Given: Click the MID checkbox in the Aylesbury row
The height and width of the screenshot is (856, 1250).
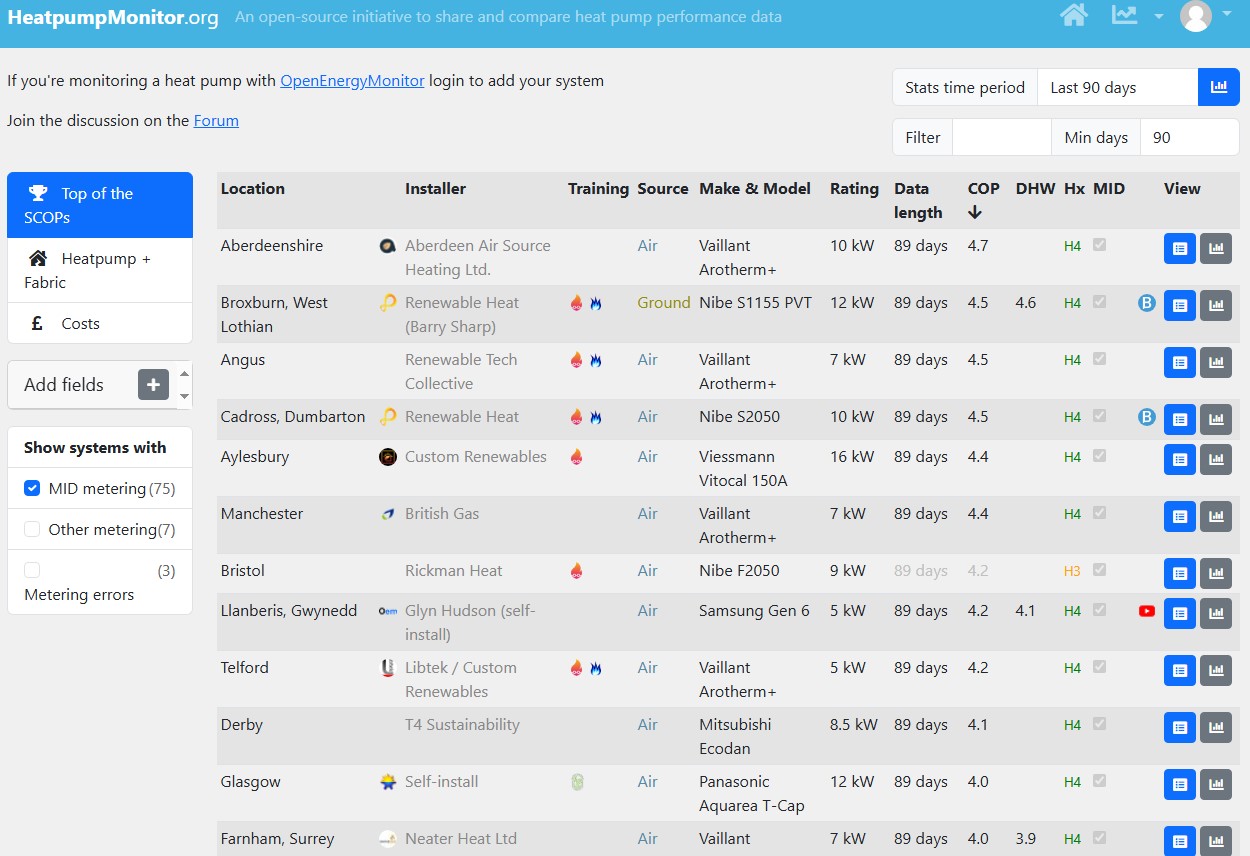Looking at the screenshot, I should [1100, 455].
